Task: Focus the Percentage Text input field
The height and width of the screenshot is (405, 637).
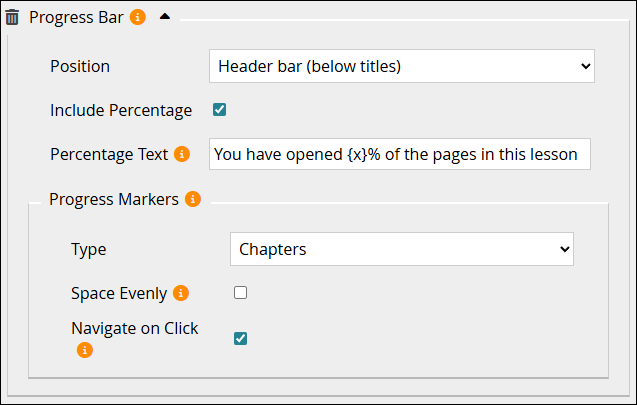Action: pos(400,154)
